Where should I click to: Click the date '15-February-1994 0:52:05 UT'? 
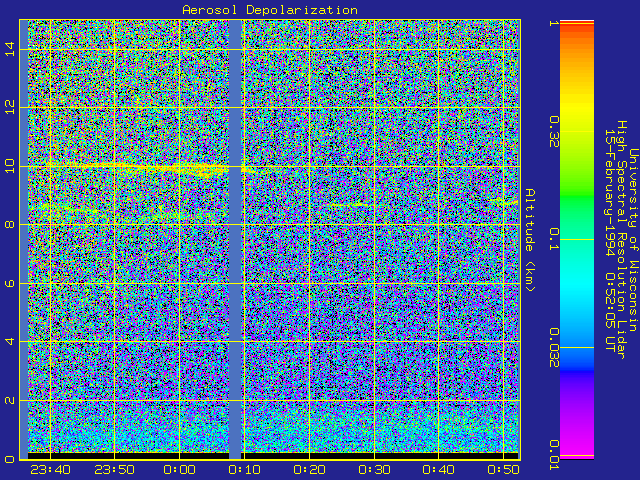pos(610,240)
